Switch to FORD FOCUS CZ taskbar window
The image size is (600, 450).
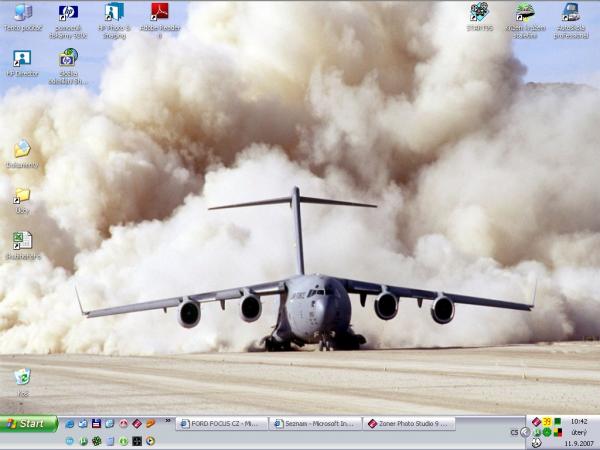[220, 424]
